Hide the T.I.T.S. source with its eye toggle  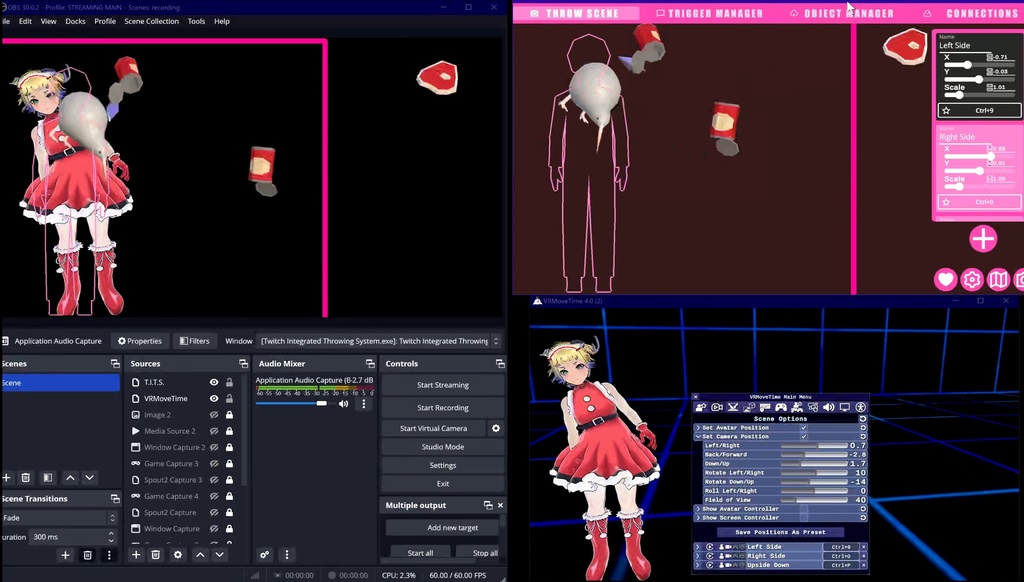coord(213,381)
